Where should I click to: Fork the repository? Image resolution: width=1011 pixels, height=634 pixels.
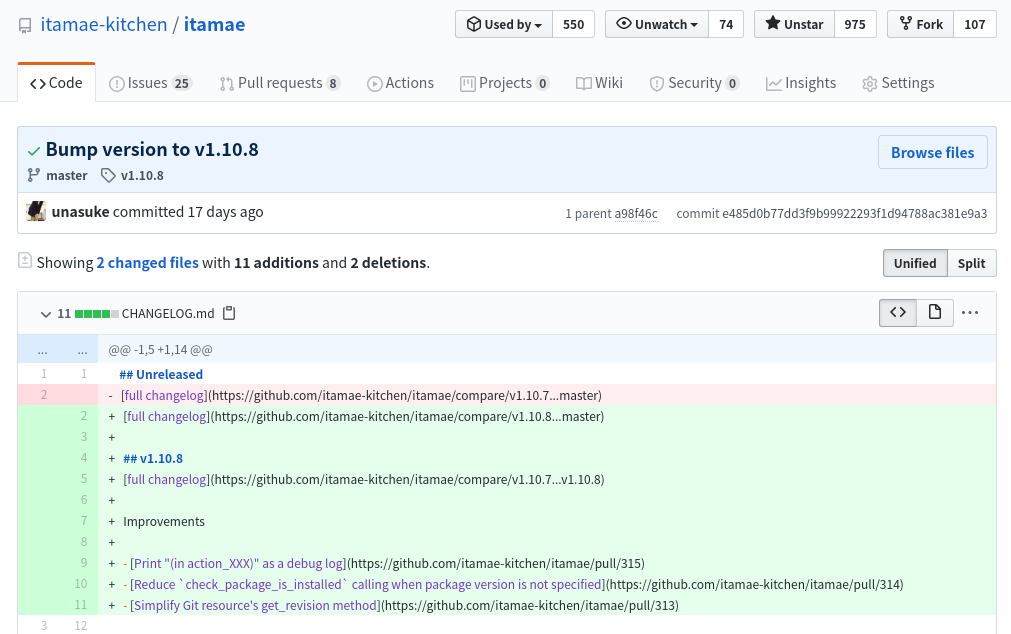[x=921, y=25]
